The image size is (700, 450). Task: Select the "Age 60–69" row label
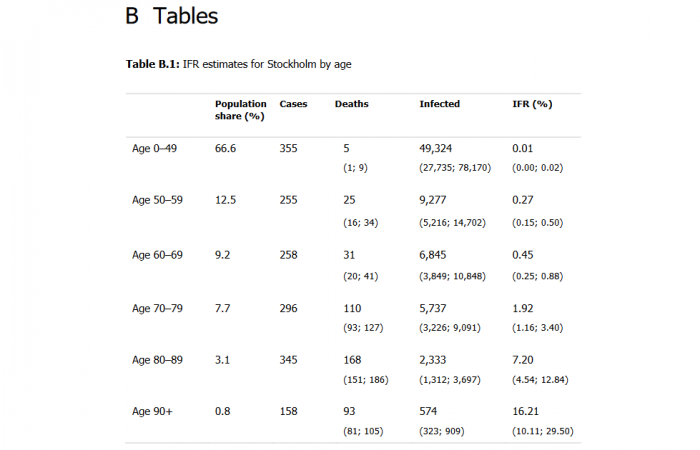click(x=158, y=255)
